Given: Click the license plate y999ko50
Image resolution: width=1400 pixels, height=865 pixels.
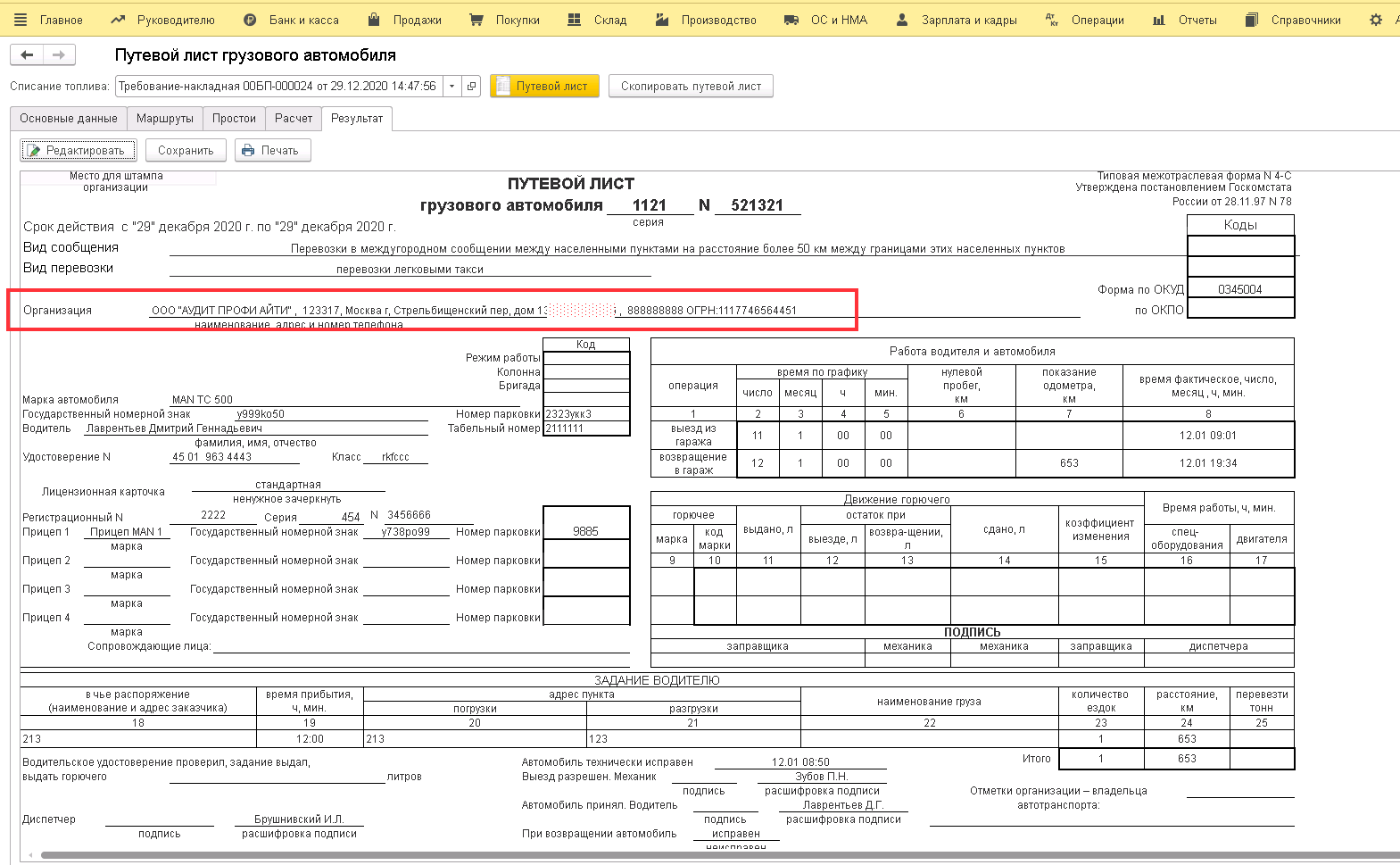Looking at the screenshot, I should click(261, 414).
